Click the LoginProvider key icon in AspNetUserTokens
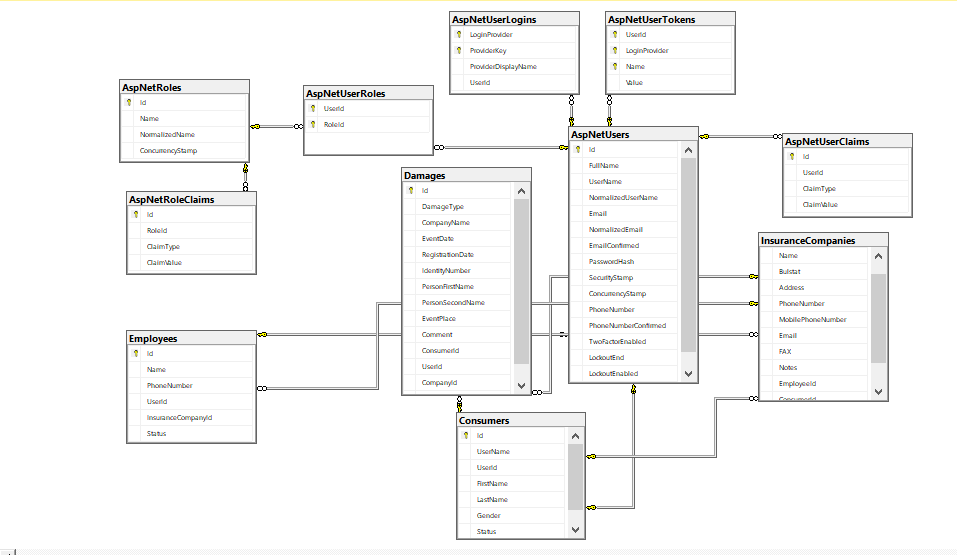This screenshot has width=957, height=555. (x=615, y=51)
